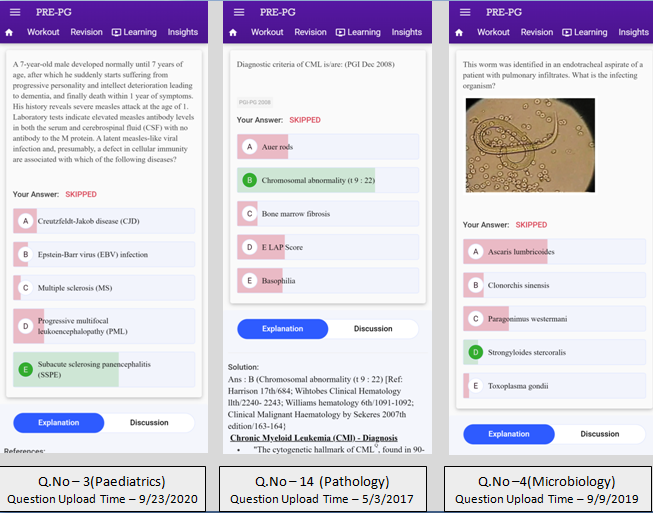Click 'Chronic Myeloid Leukemia (CMI) - Diagnosis' heading
This screenshot has height=513, width=653.
314,438
